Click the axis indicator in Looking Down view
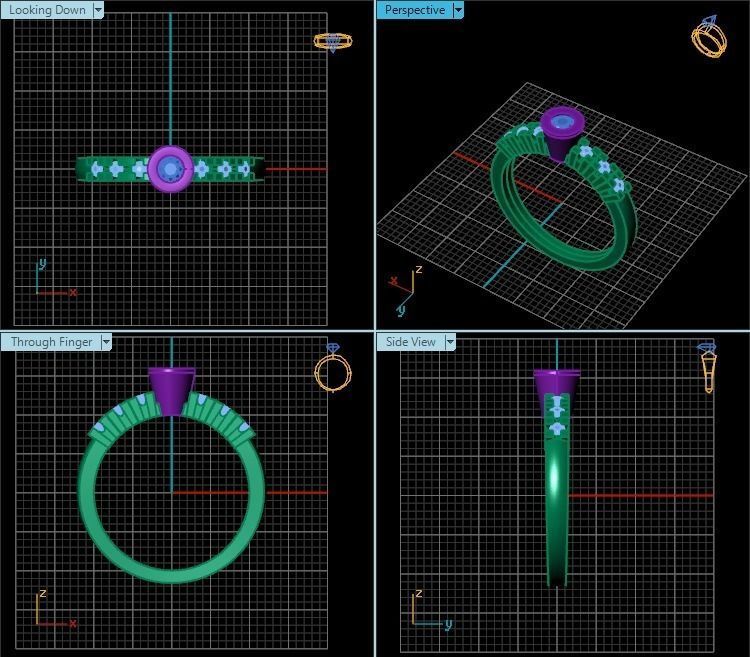750x657 pixels. [56, 278]
